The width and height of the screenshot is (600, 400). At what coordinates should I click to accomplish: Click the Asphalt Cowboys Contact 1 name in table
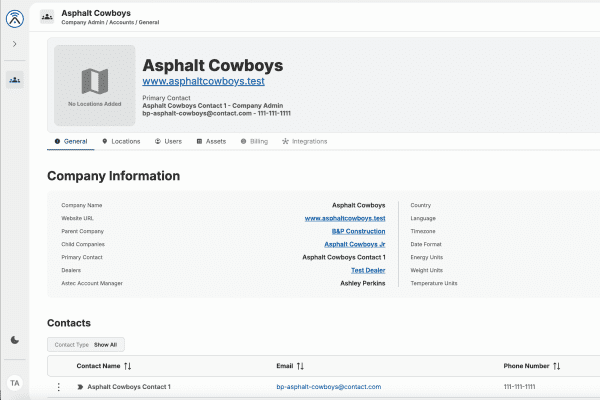coord(129,387)
